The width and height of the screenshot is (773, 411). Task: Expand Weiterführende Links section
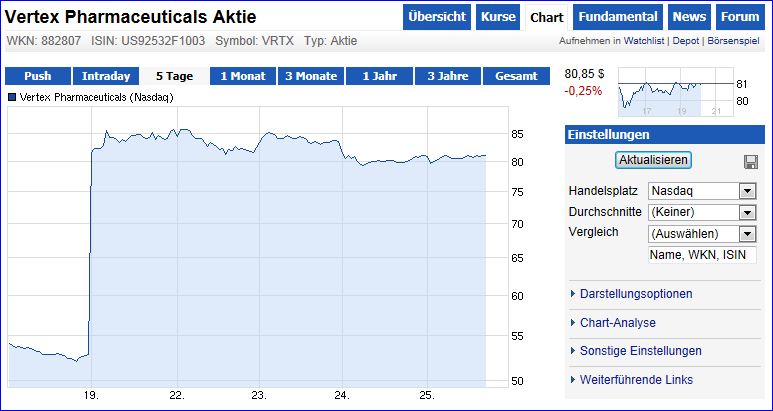click(x=636, y=380)
